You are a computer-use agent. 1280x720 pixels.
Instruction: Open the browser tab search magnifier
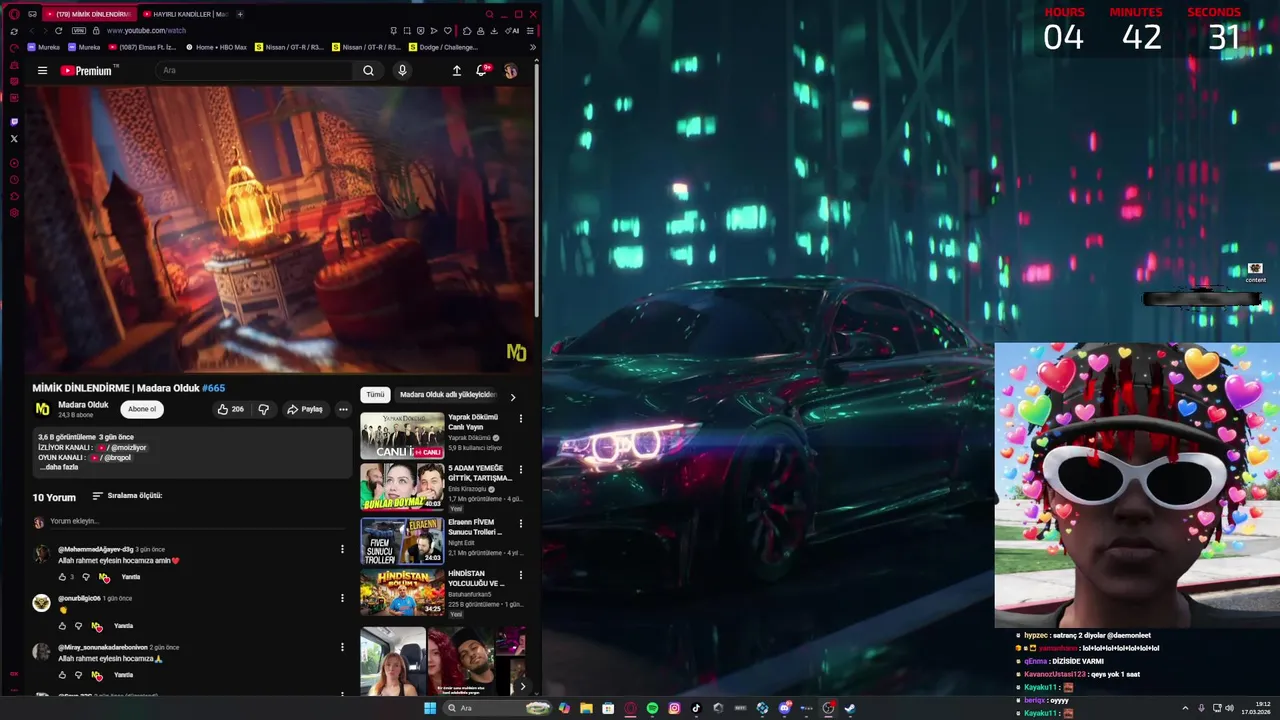tap(490, 14)
